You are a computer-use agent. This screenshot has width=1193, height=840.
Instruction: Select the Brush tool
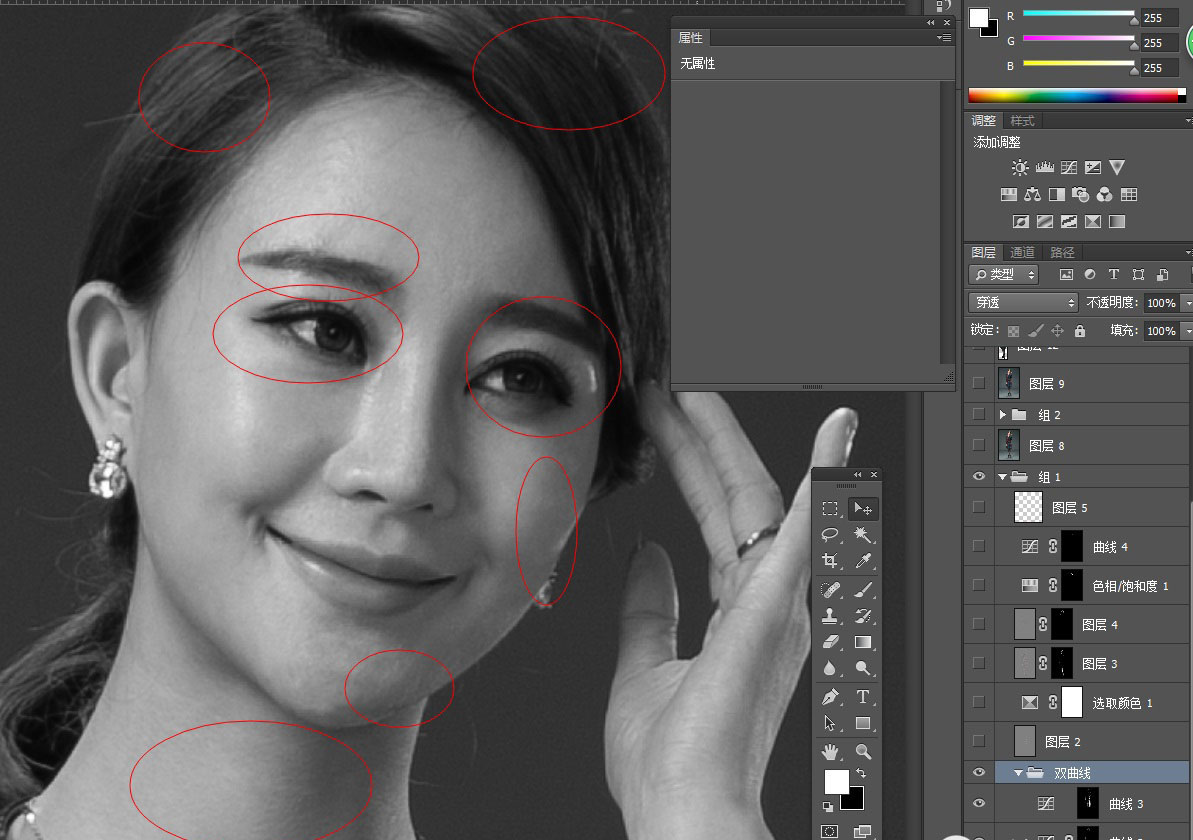coord(863,590)
